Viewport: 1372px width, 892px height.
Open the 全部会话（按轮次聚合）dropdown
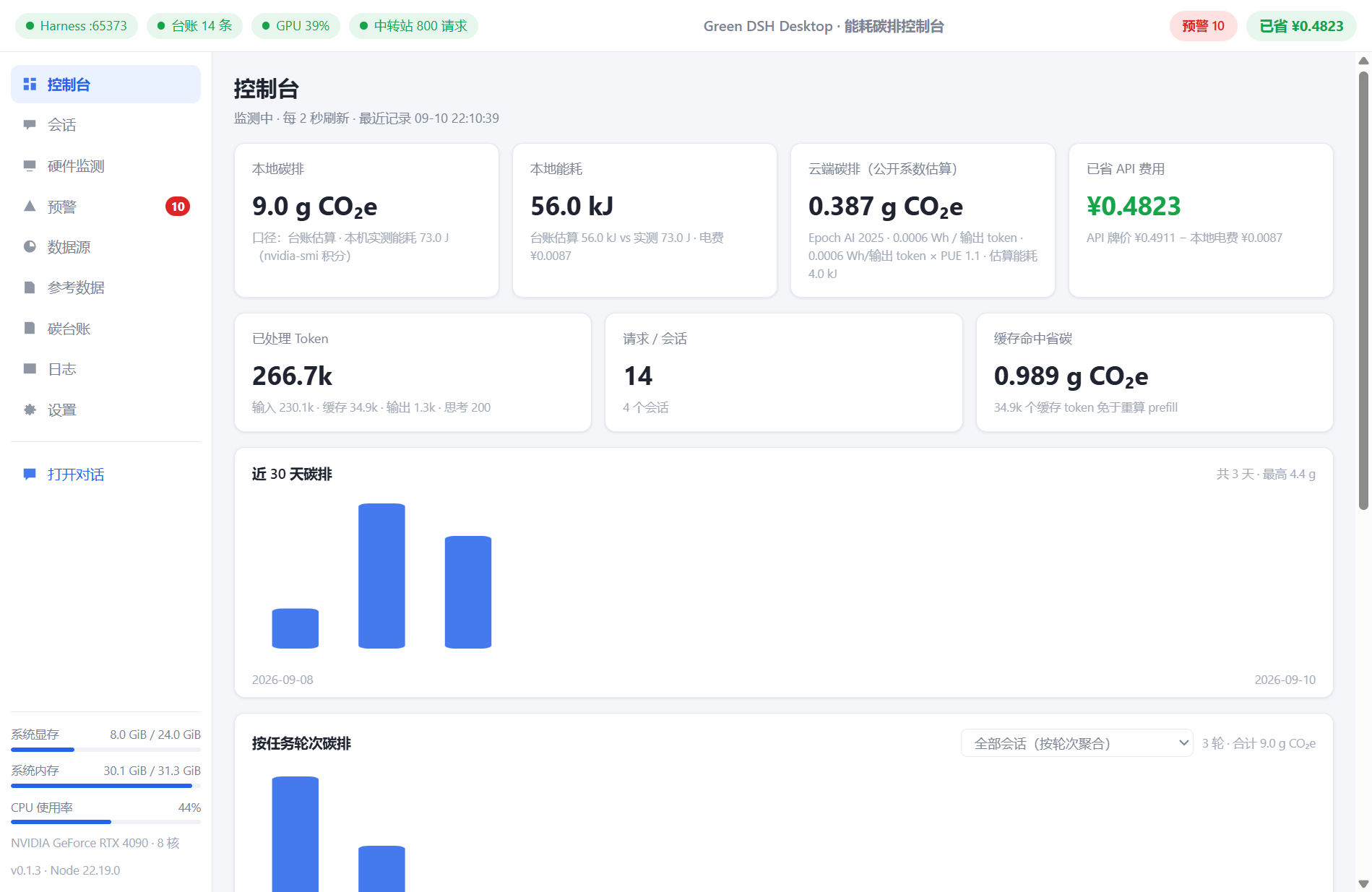[1077, 743]
